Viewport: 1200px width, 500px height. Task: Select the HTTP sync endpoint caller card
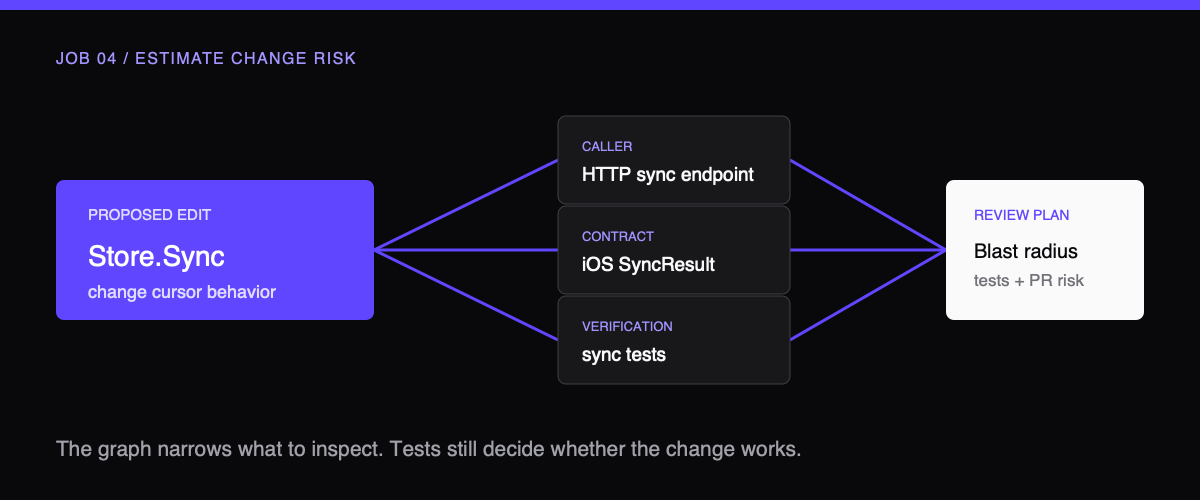pos(674,160)
